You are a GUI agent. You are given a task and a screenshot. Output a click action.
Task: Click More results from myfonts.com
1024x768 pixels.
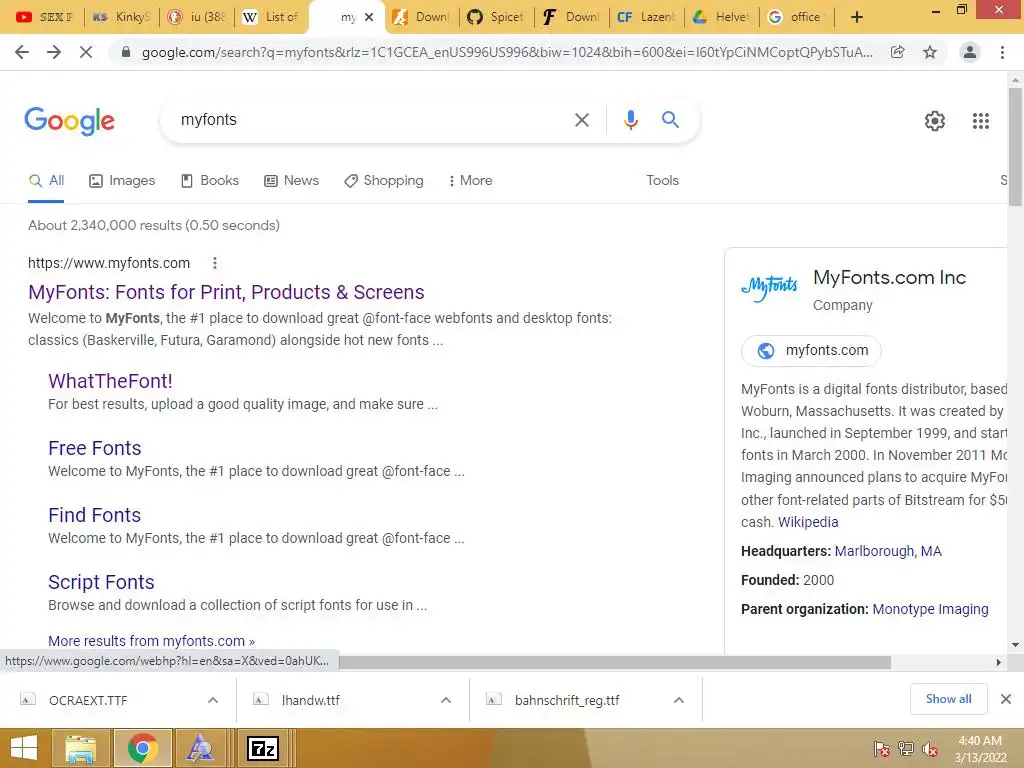[152, 641]
